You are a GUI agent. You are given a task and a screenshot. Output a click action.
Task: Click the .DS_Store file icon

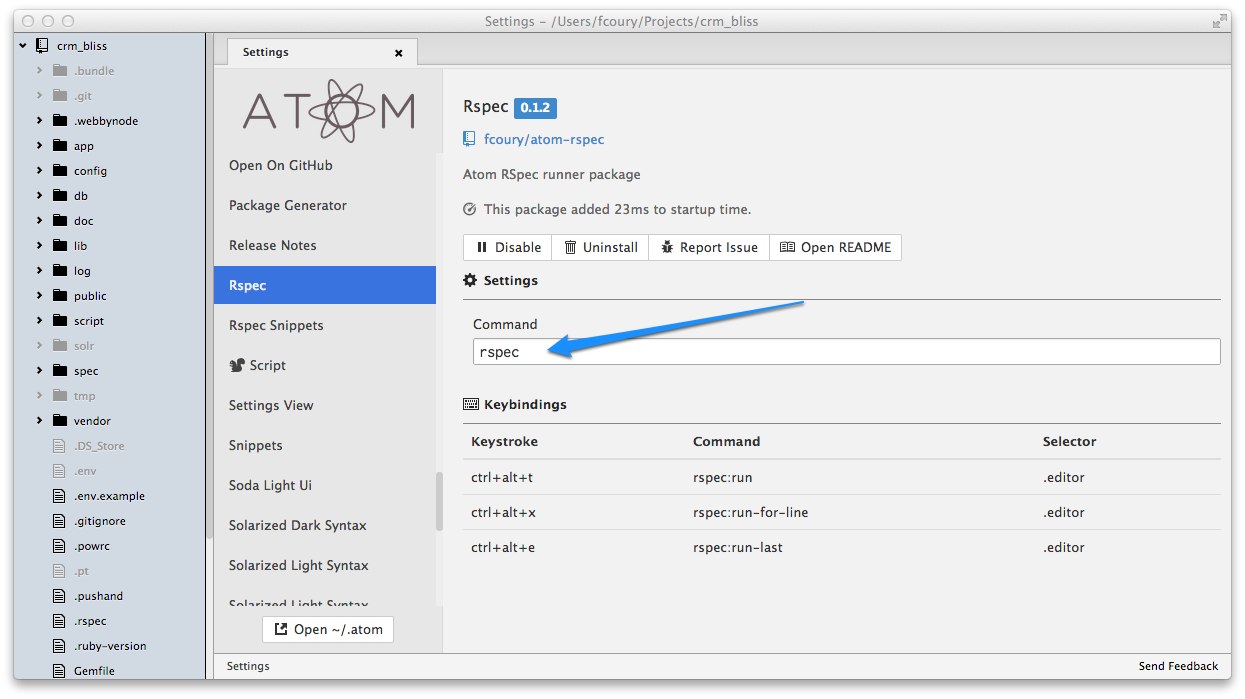[59, 445]
